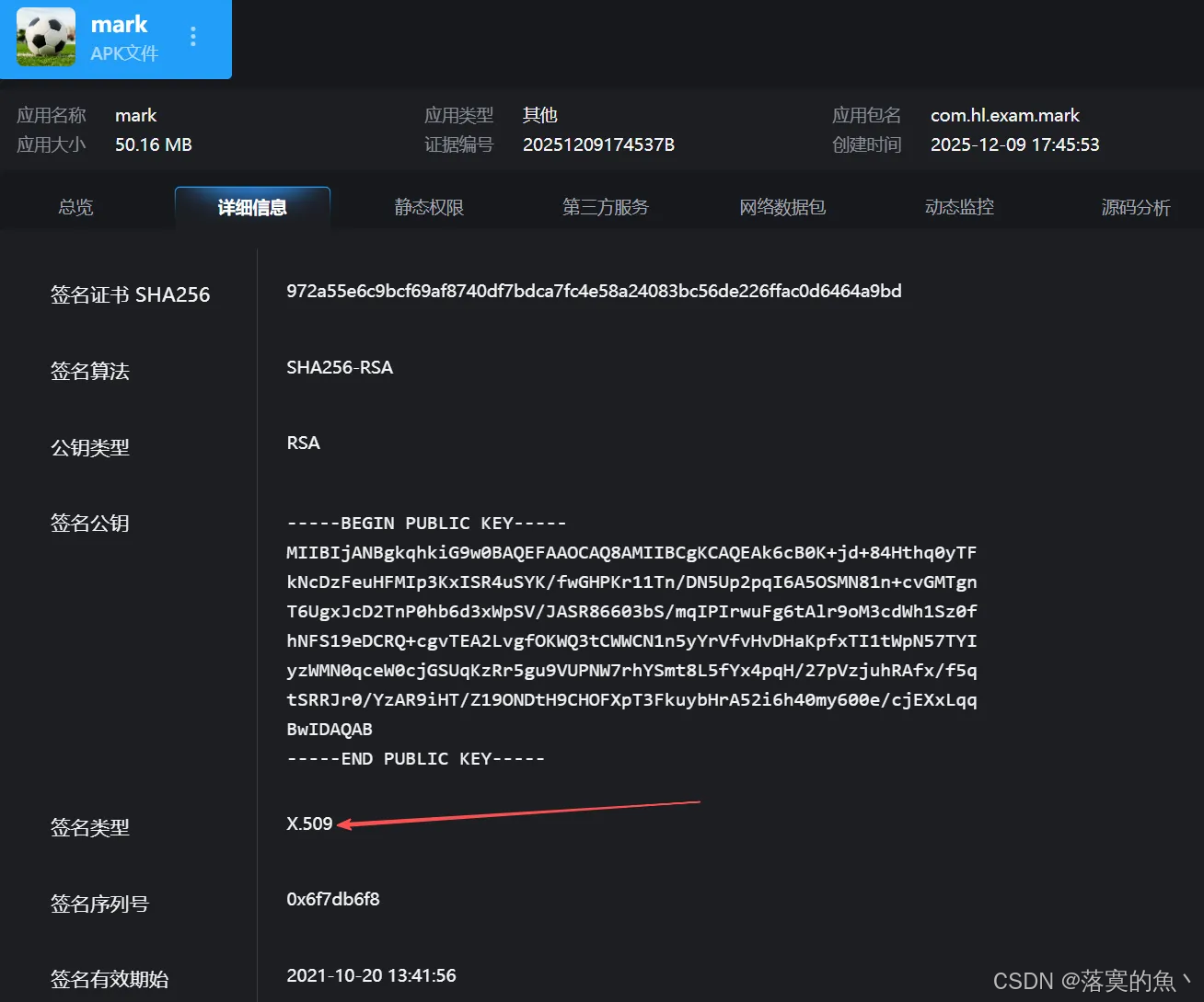This screenshot has height=1002, width=1204.
Task: Click the soccer ball app icon
Action: coord(46,37)
